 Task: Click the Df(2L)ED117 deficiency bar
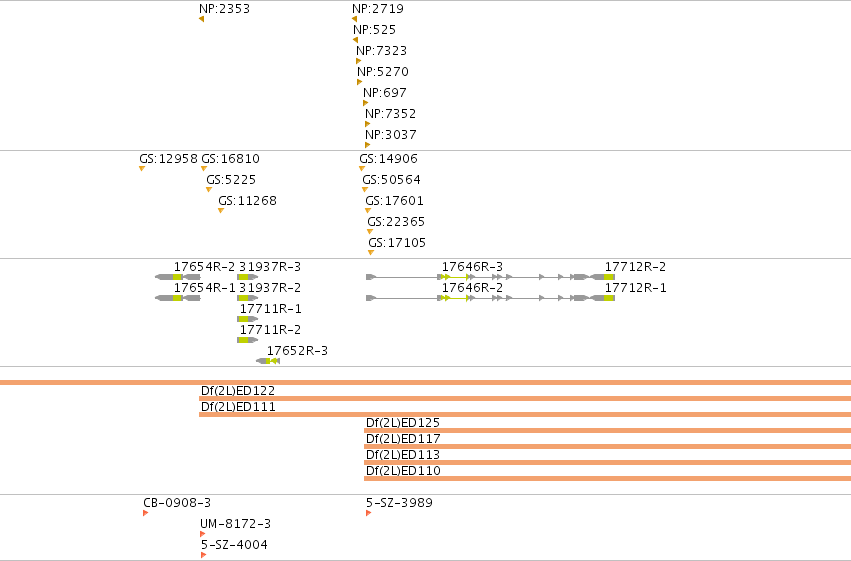(607, 447)
